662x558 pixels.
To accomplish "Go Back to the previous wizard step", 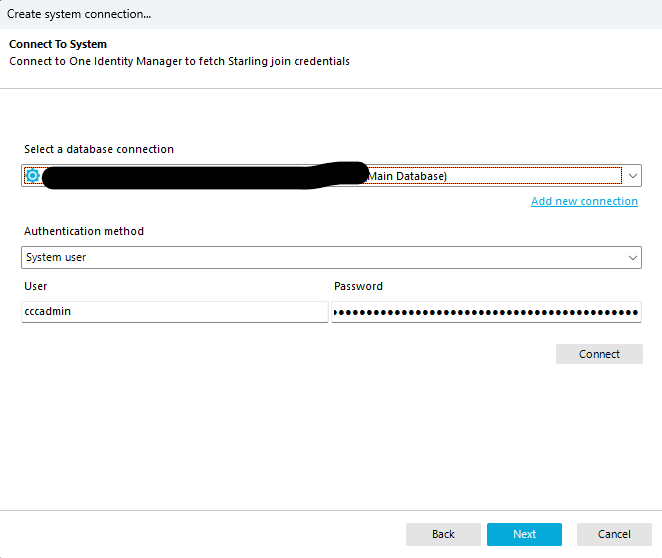I will tap(443, 534).
